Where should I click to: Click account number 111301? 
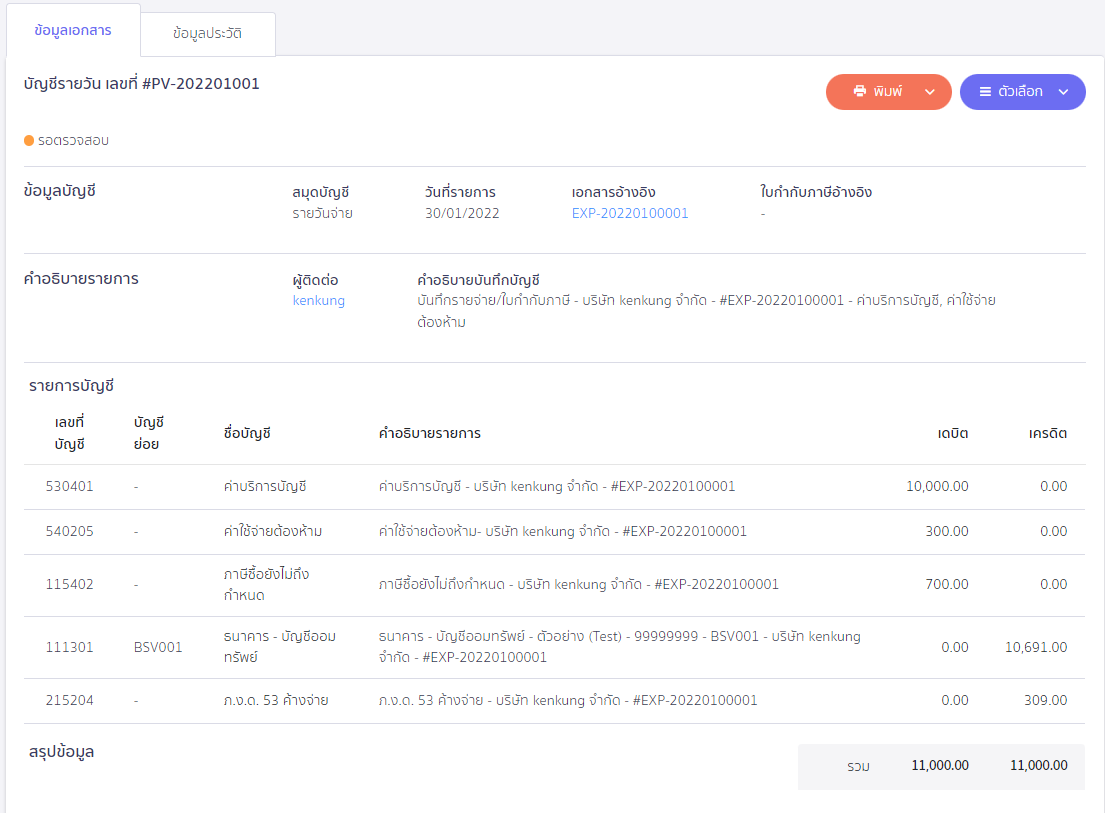[70, 647]
